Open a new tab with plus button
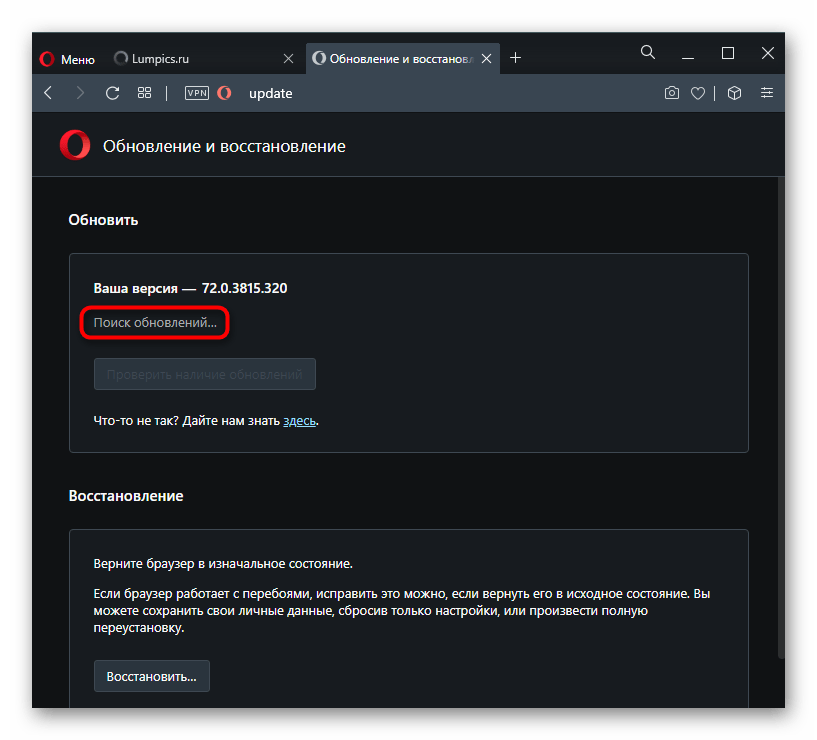The height and width of the screenshot is (740, 817). pos(516,58)
